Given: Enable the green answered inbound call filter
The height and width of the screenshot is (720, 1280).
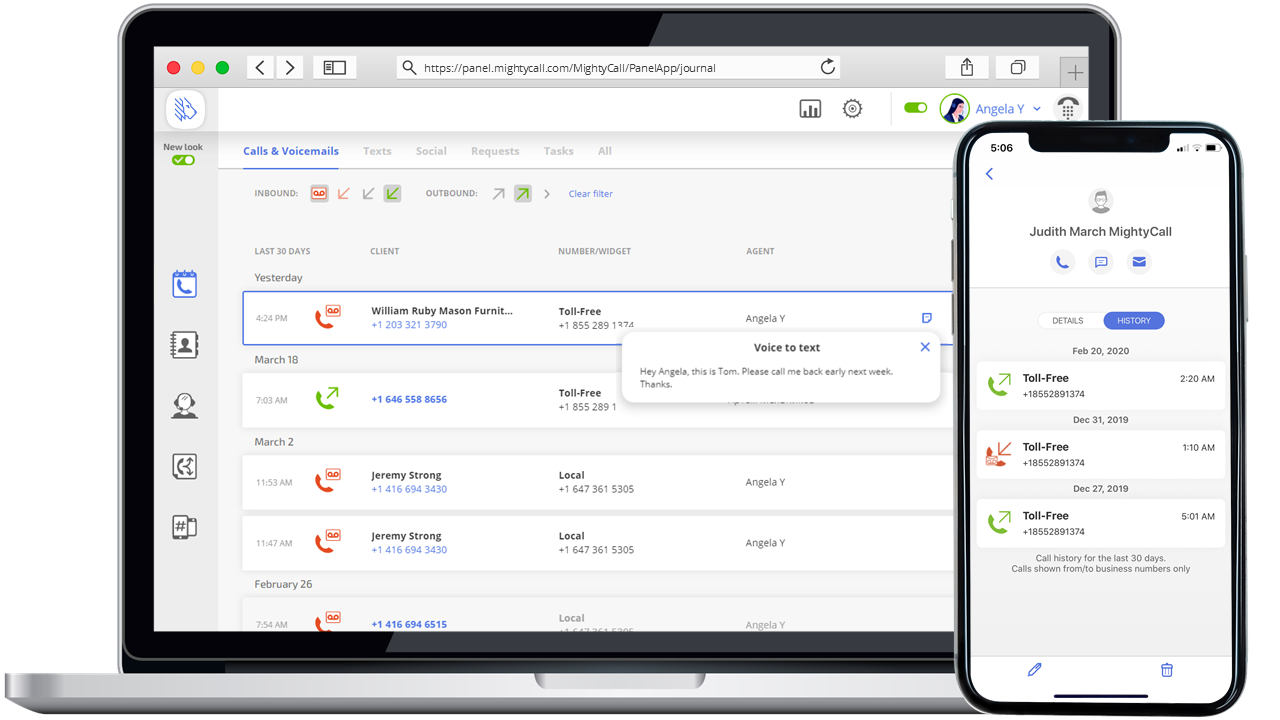Looking at the screenshot, I should [392, 193].
